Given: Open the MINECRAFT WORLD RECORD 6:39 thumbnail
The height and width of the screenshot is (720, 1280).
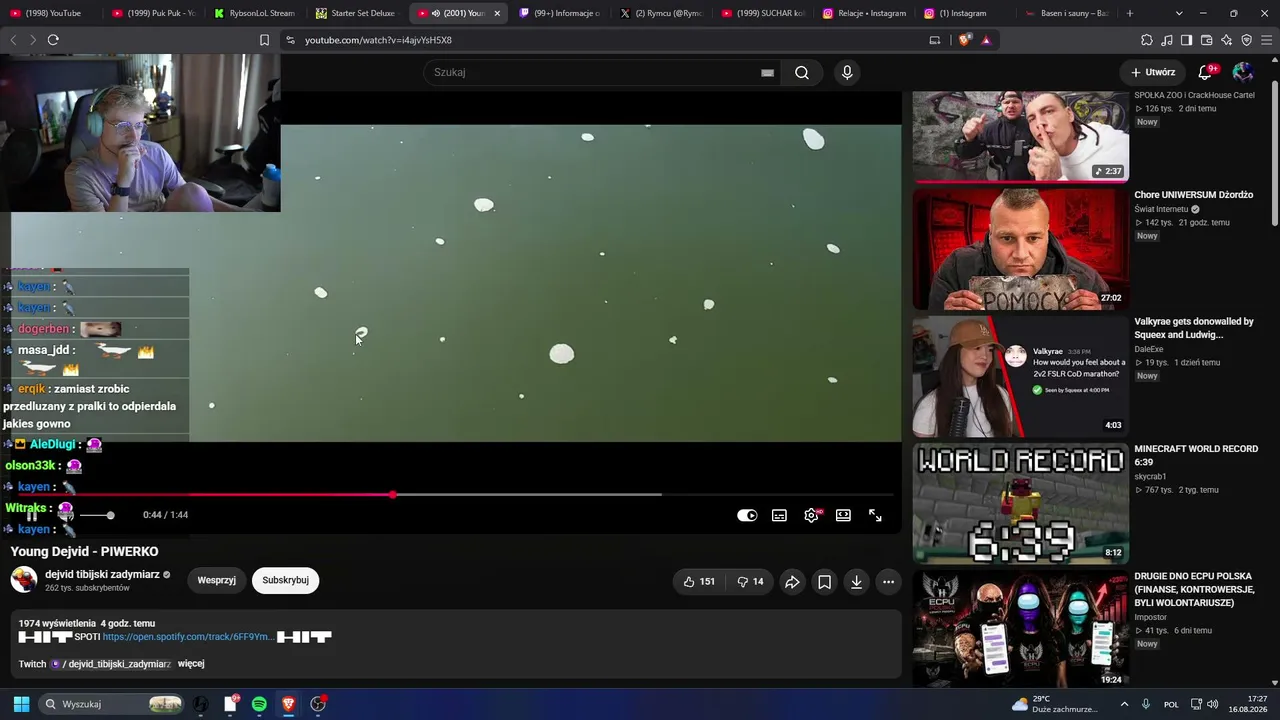Looking at the screenshot, I should [1020, 503].
